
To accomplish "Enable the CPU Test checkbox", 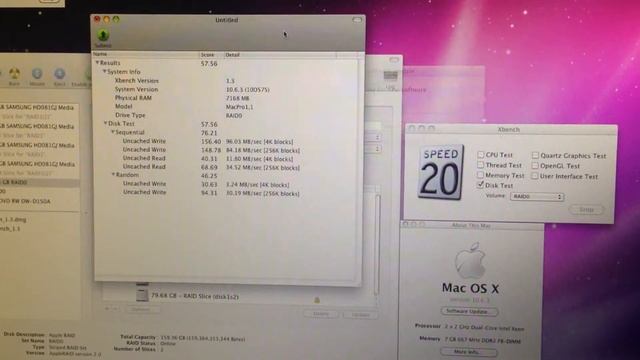I will tap(481, 155).
